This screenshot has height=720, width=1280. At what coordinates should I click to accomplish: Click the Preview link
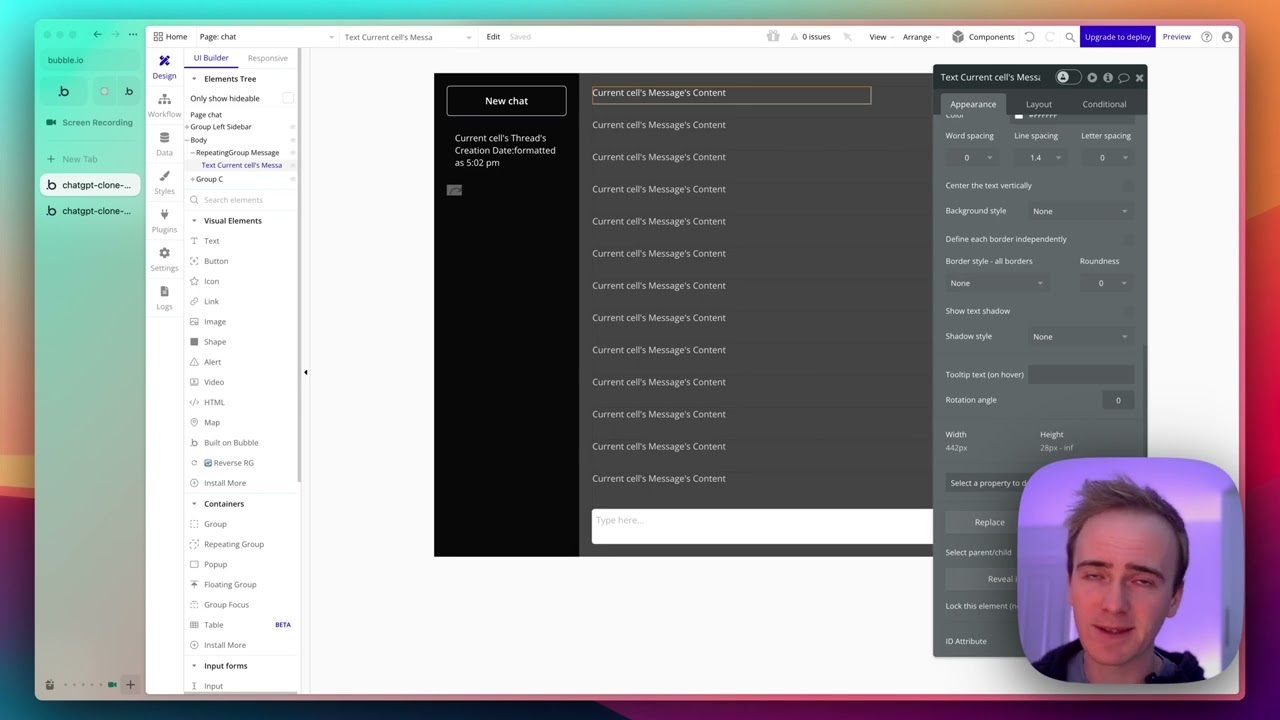tap(1176, 37)
